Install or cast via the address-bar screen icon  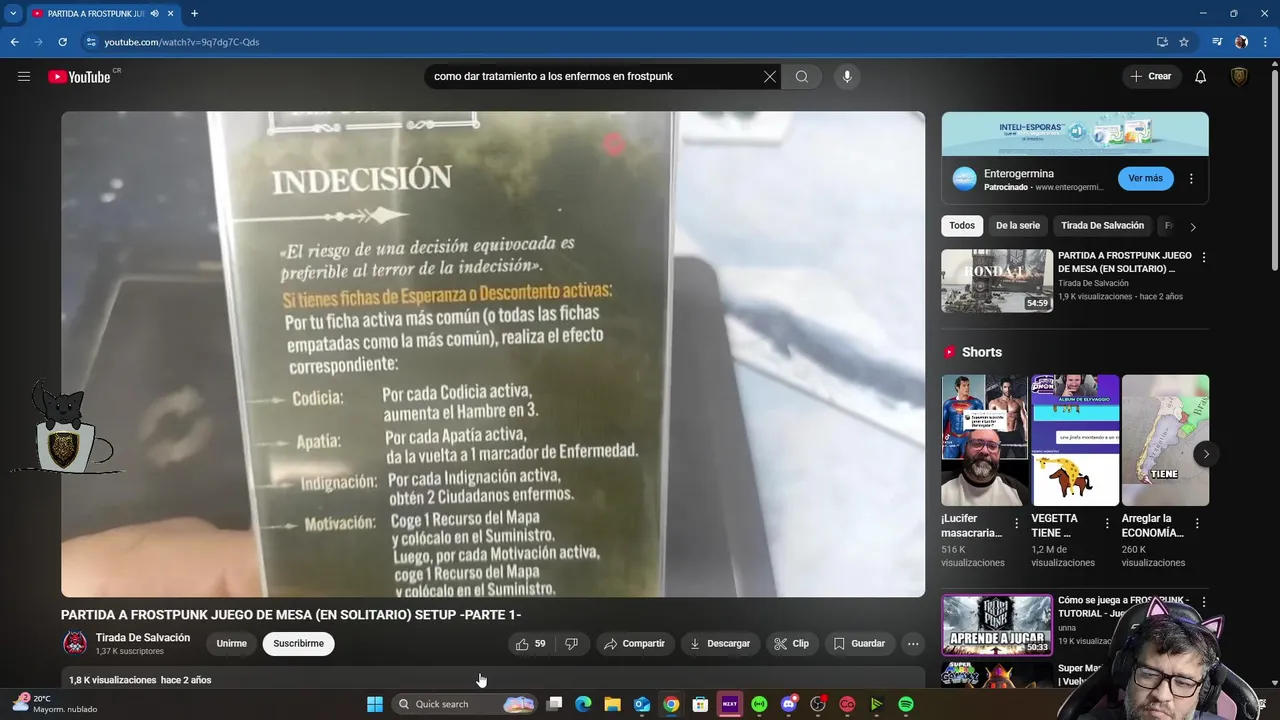1162,42
